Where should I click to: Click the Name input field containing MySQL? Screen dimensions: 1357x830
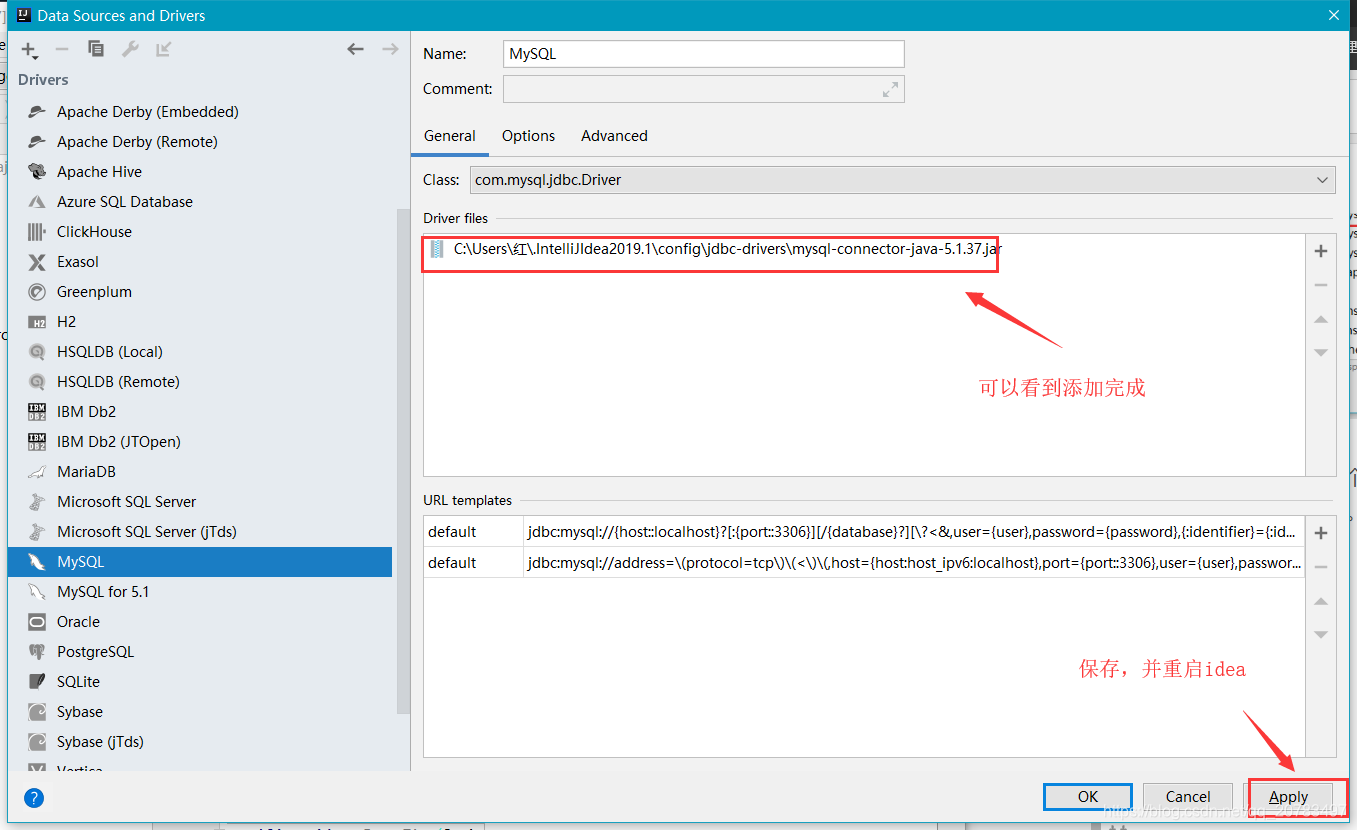[x=704, y=54]
